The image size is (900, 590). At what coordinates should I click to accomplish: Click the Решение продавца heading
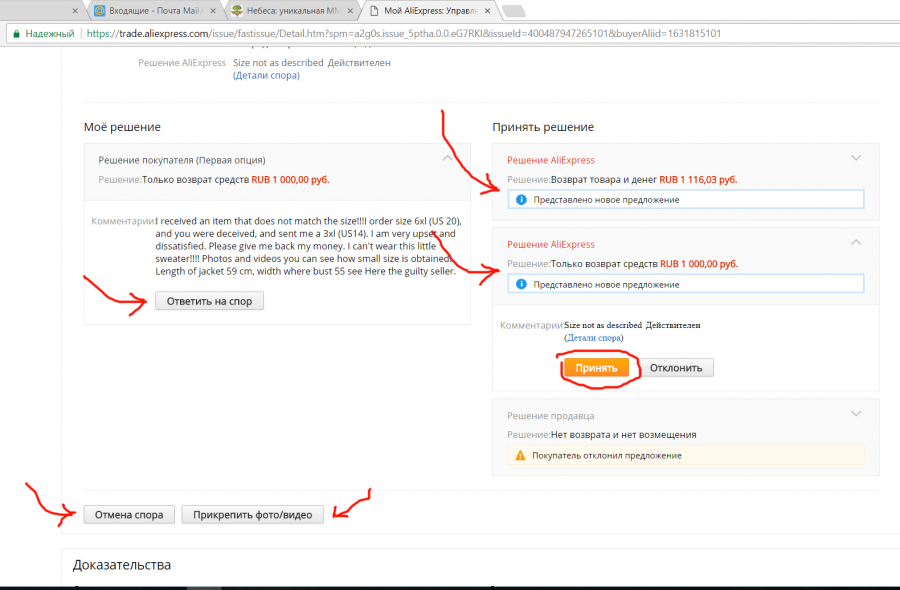click(550, 416)
